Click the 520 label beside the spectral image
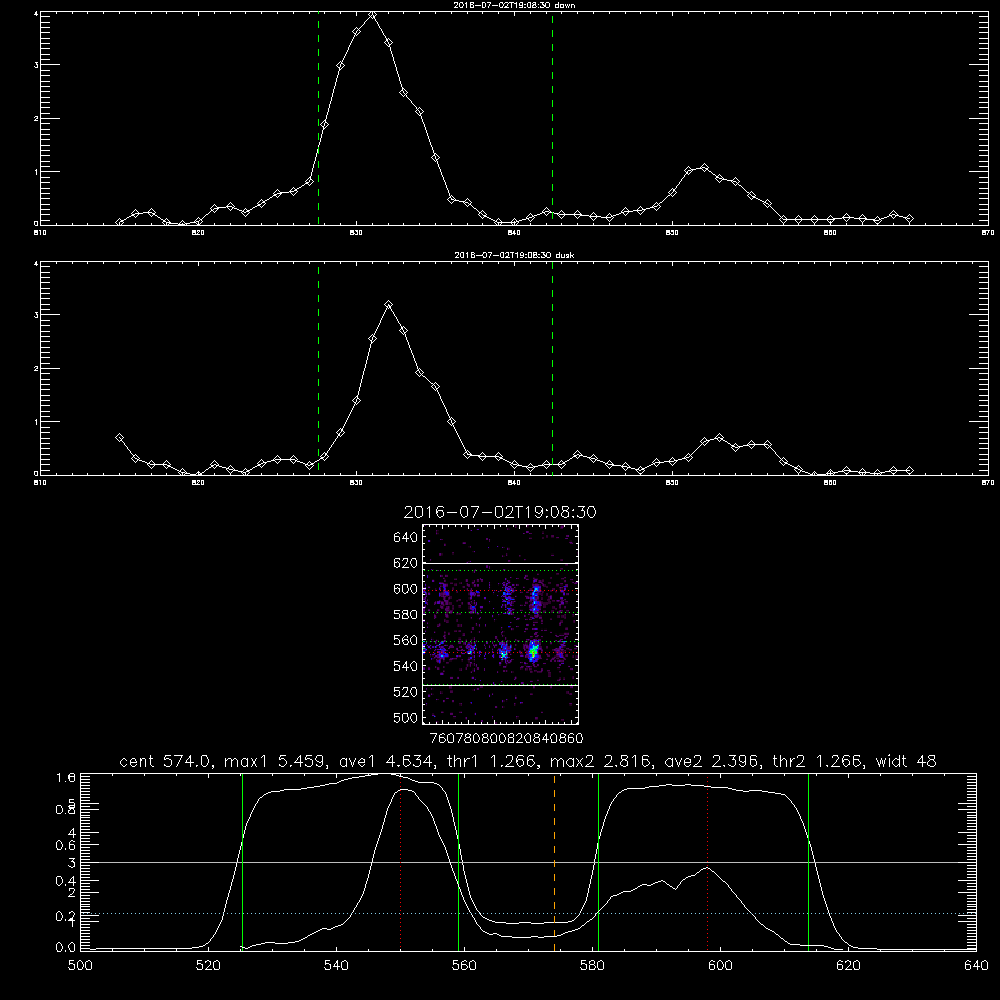 406,692
